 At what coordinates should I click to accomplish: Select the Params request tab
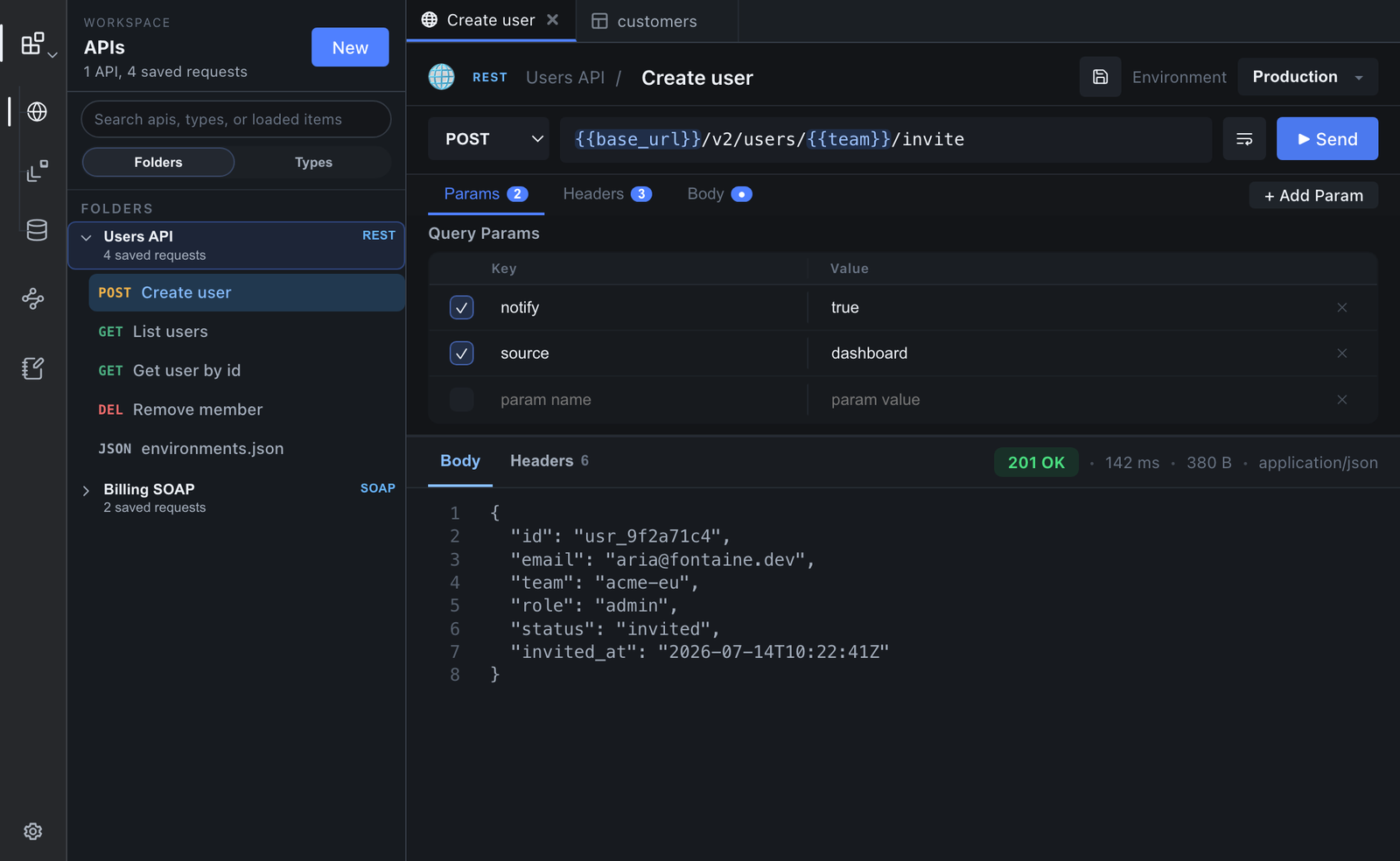(x=486, y=193)
